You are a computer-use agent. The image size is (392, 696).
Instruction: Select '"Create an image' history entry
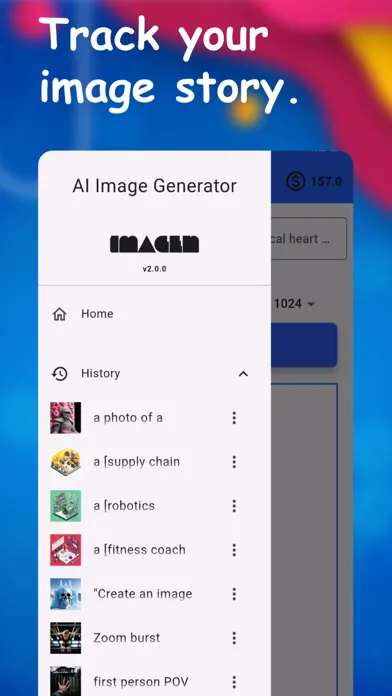(x=143, y=594)
